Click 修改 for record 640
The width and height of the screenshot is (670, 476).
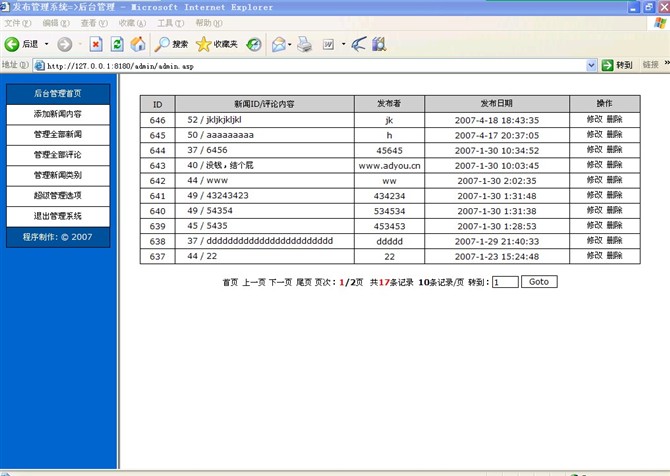pos(594,210)
